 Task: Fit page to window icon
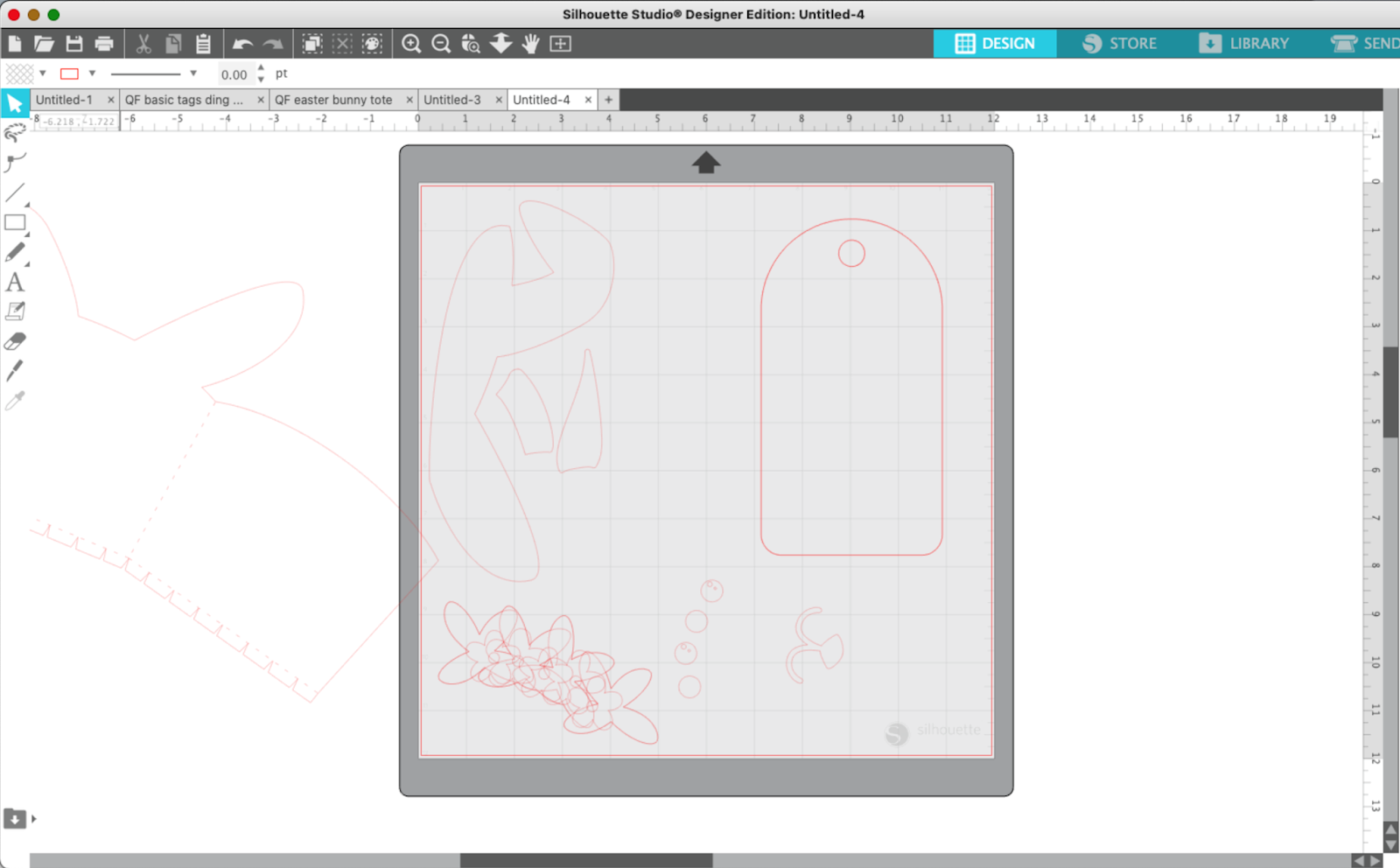click(561, 44)
